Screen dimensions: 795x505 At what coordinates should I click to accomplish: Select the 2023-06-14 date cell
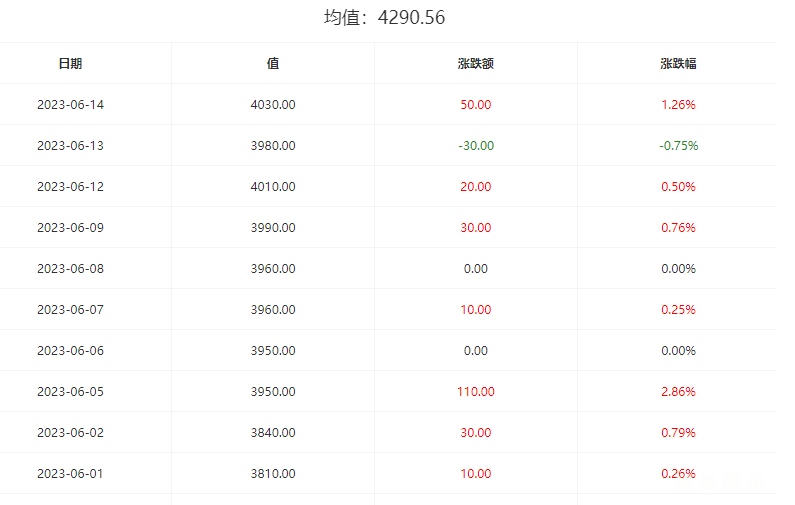tap(70, 105)
